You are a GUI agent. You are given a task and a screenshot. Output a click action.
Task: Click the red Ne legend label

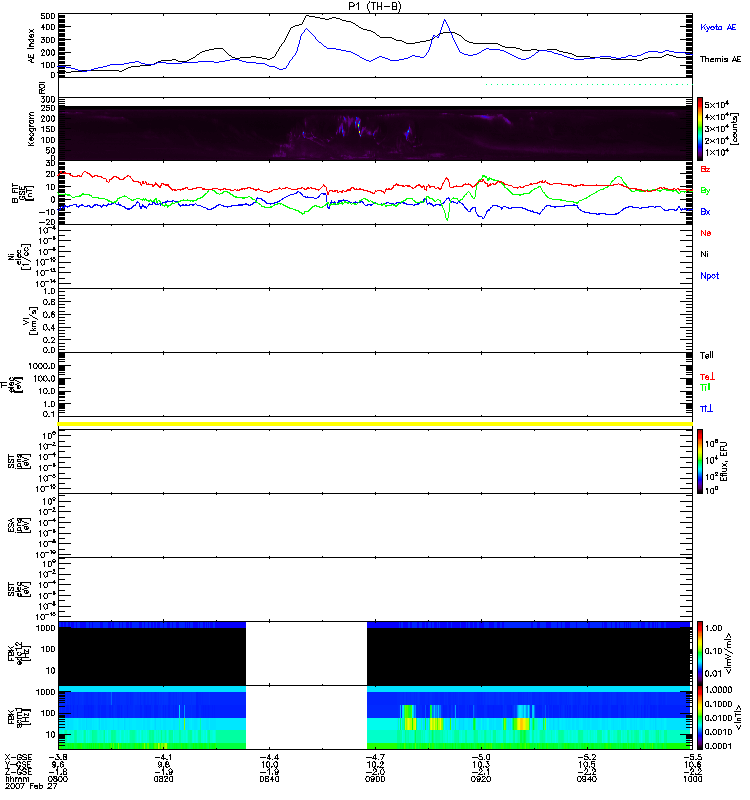pos(706,233)
